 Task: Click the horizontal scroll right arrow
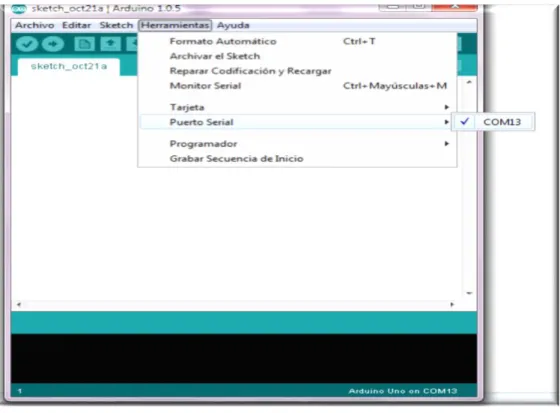[452, 304]
